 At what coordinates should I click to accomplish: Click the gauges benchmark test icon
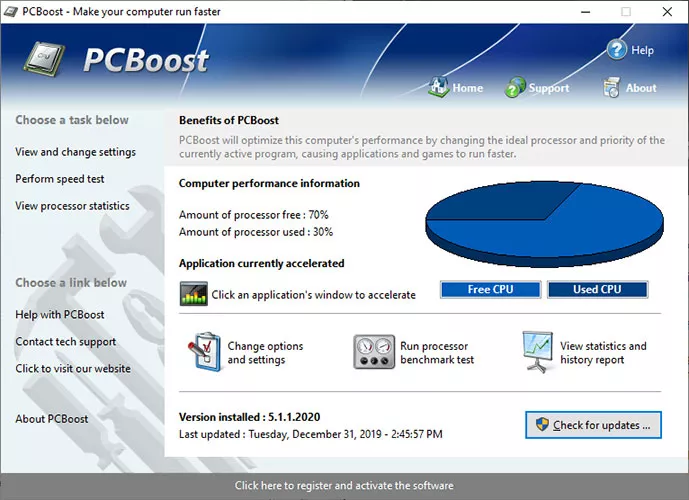click(x=374, y=352)
